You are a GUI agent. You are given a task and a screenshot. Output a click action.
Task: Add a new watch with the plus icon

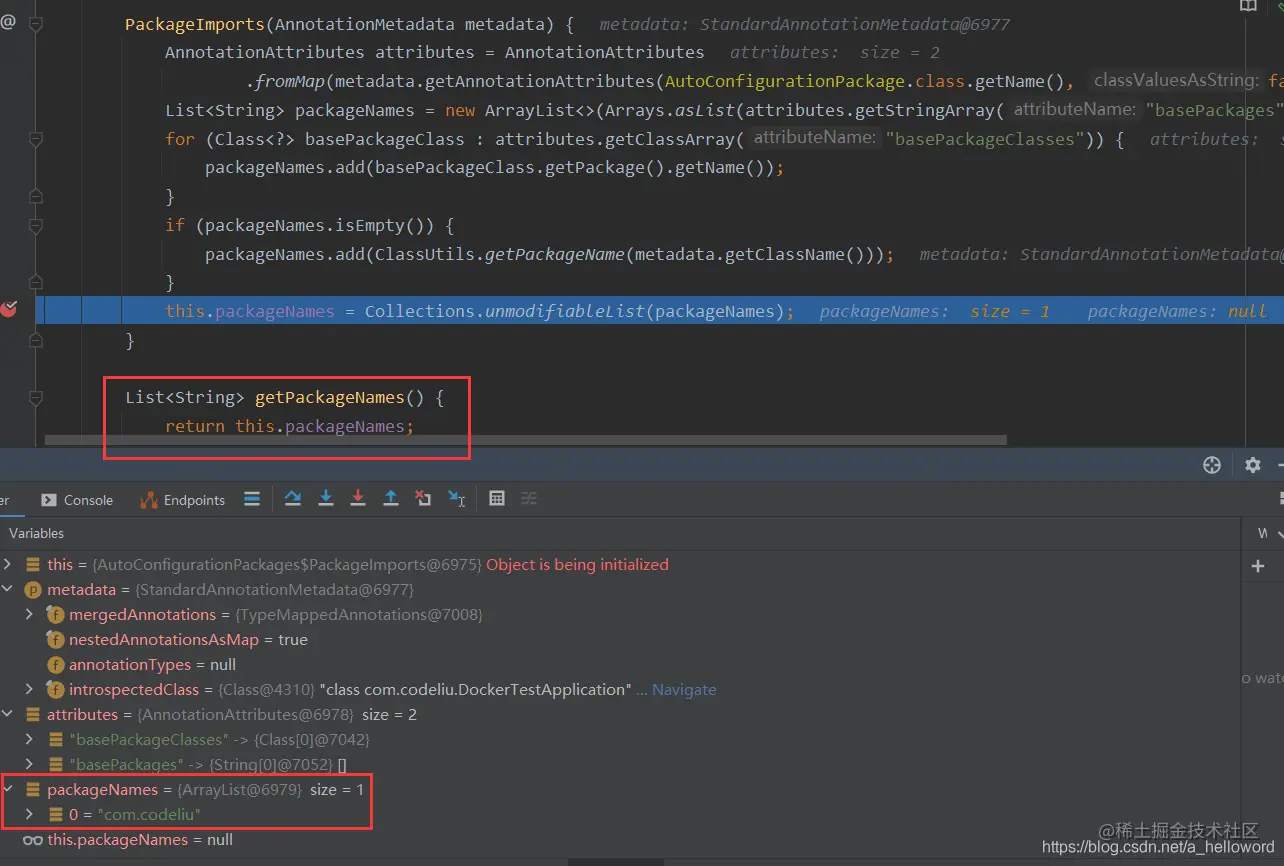point(1258,566)
